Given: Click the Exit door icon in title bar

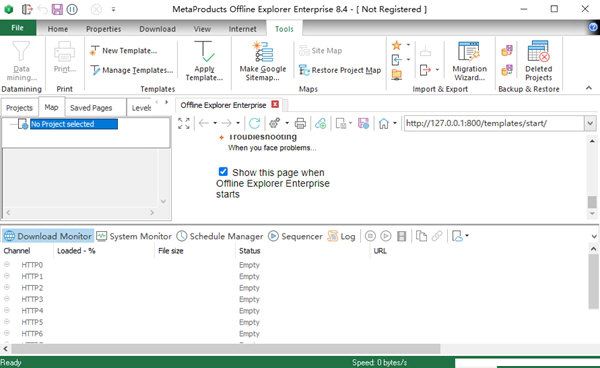Looking at the screenshot, I should pos(27,9).
